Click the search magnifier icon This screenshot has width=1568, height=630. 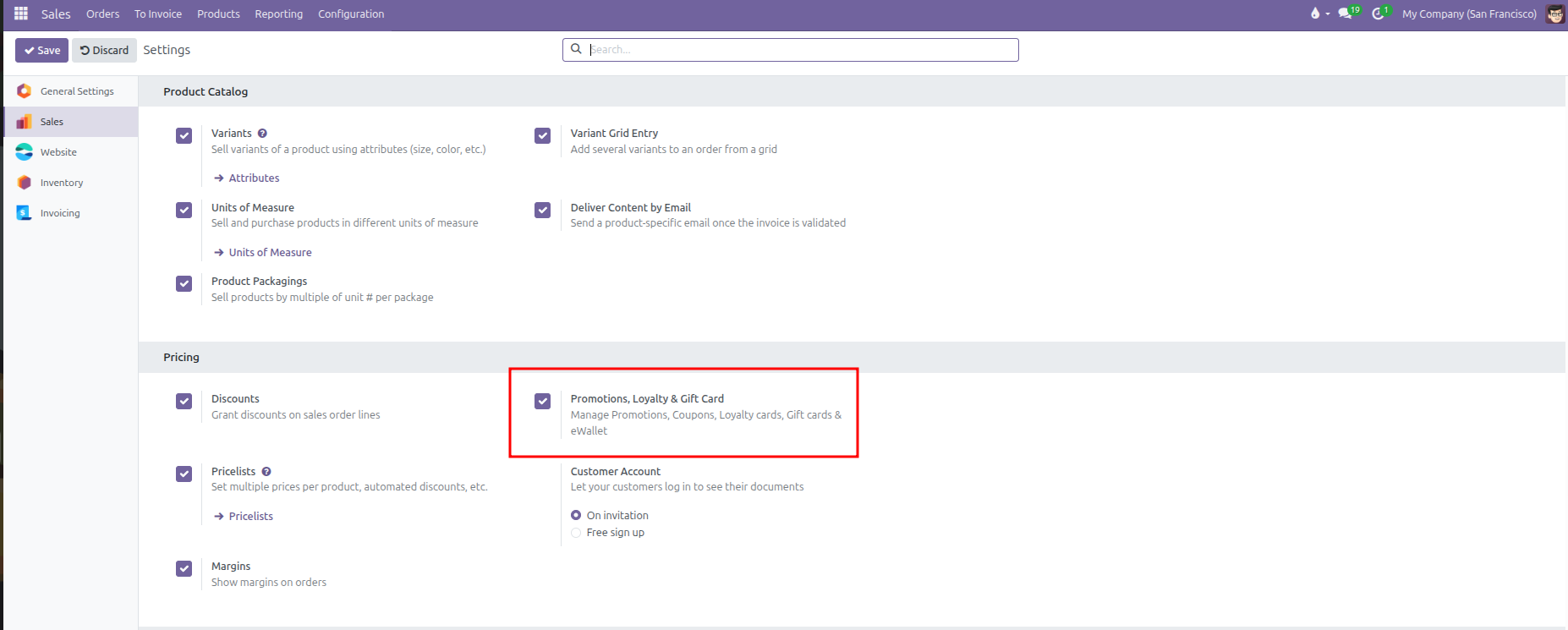(576, 49)
